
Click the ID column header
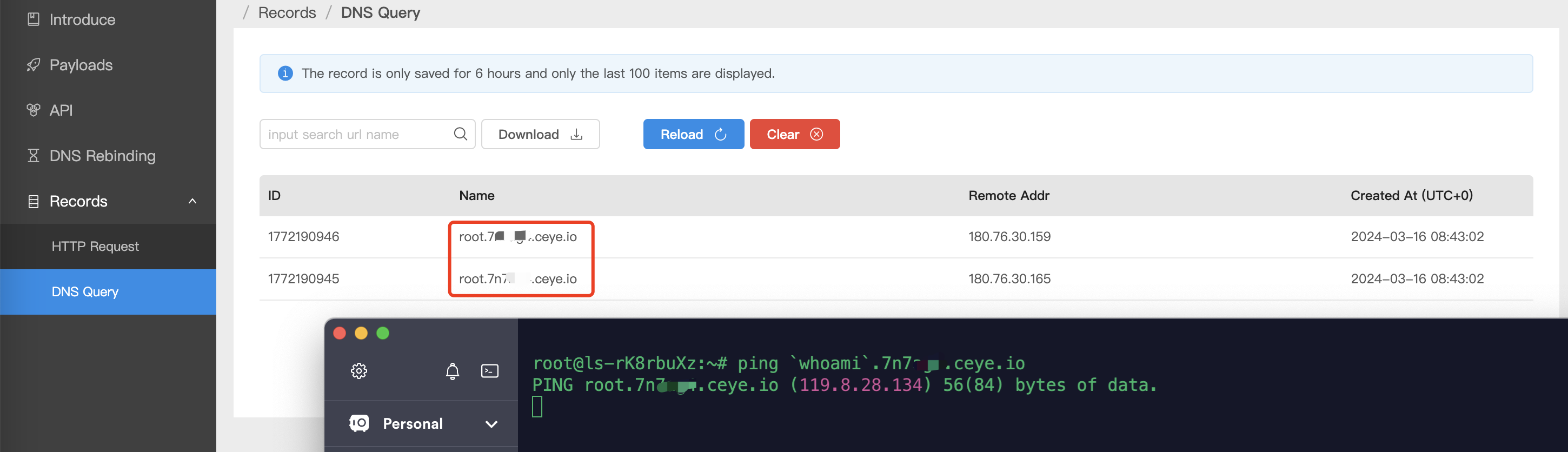tap(275, 196)
